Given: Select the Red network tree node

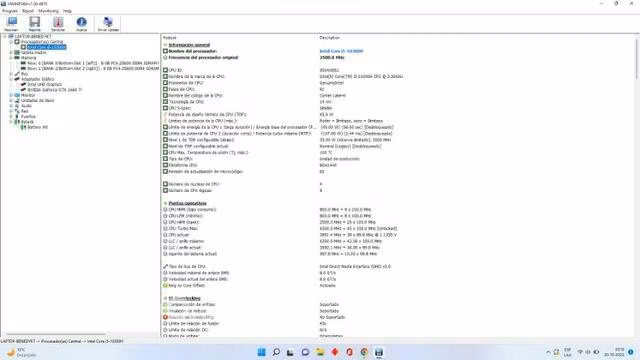Looking at the screenshot, I should tap(25, 111).
